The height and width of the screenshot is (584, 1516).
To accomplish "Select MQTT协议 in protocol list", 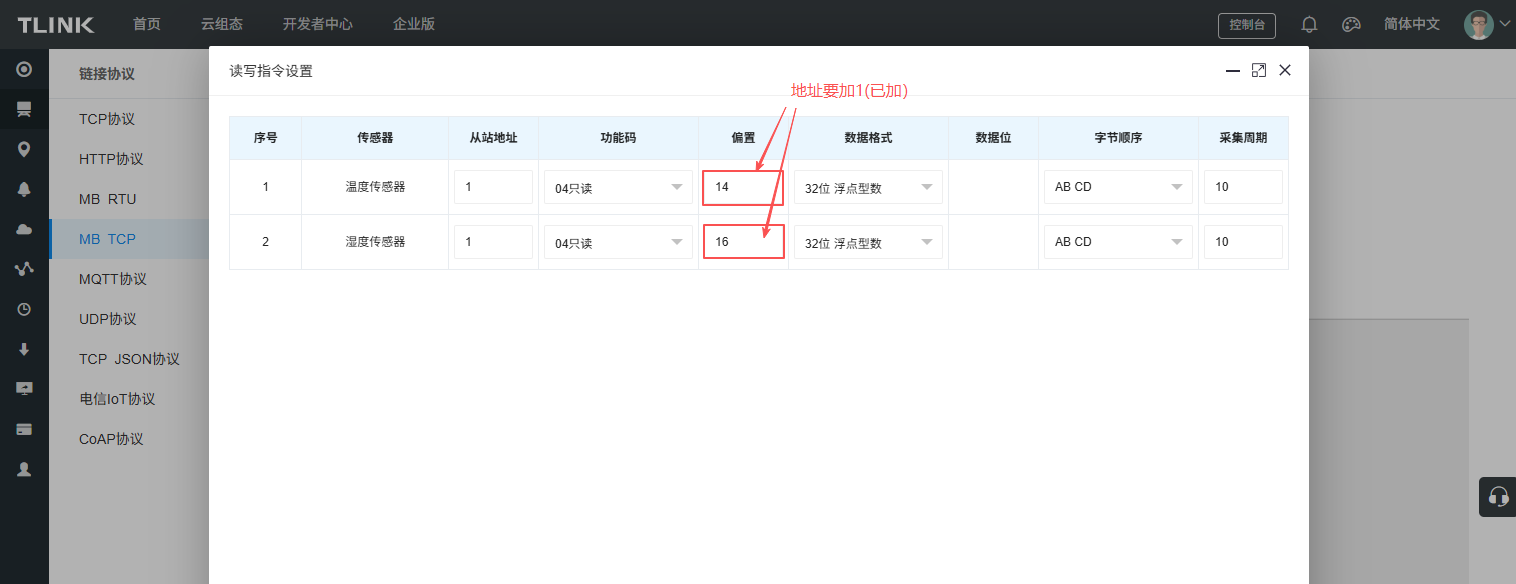I will coord(113,279).
